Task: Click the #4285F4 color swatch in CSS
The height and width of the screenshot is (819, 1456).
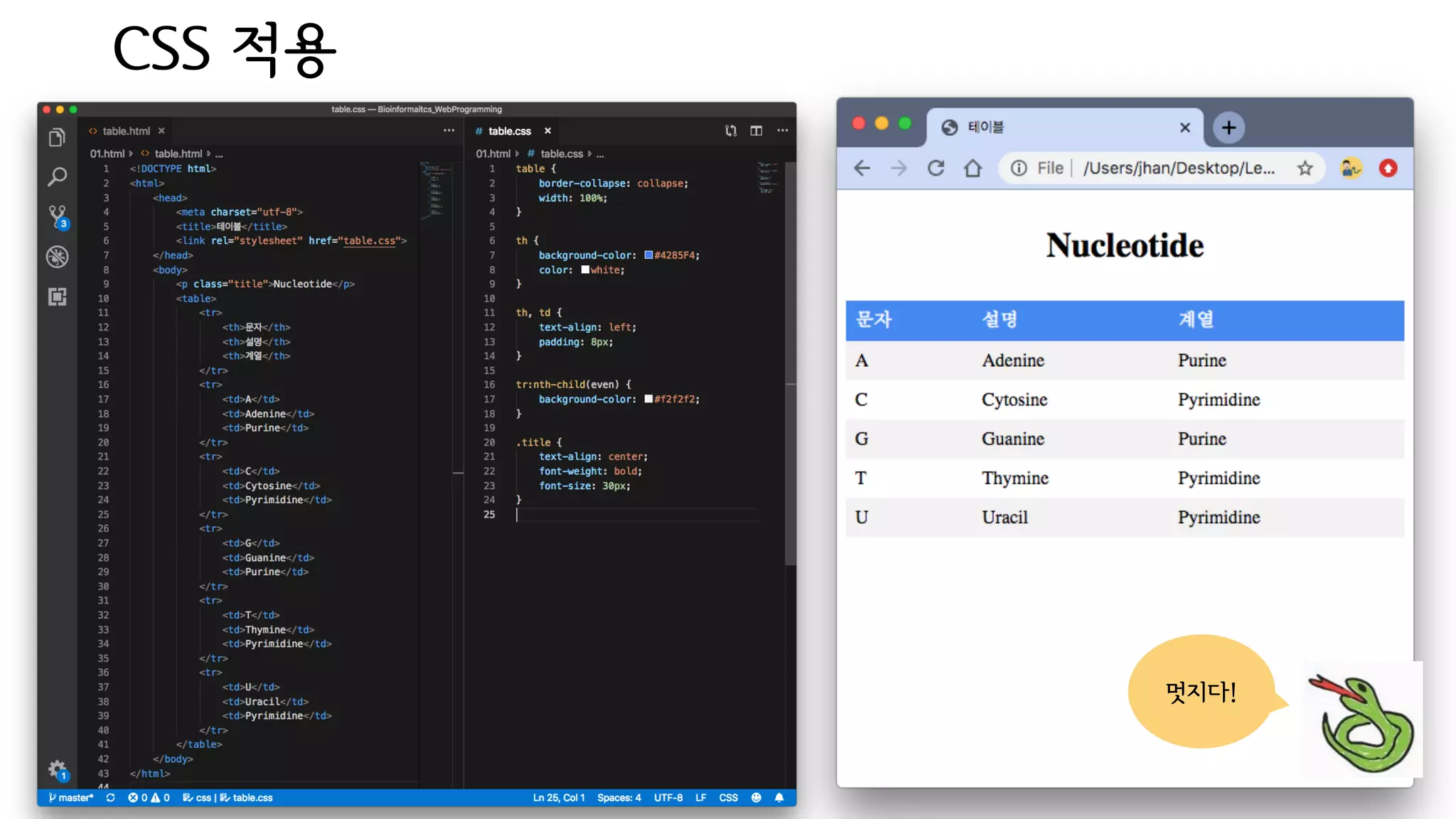Action: [x=648, y=255]
